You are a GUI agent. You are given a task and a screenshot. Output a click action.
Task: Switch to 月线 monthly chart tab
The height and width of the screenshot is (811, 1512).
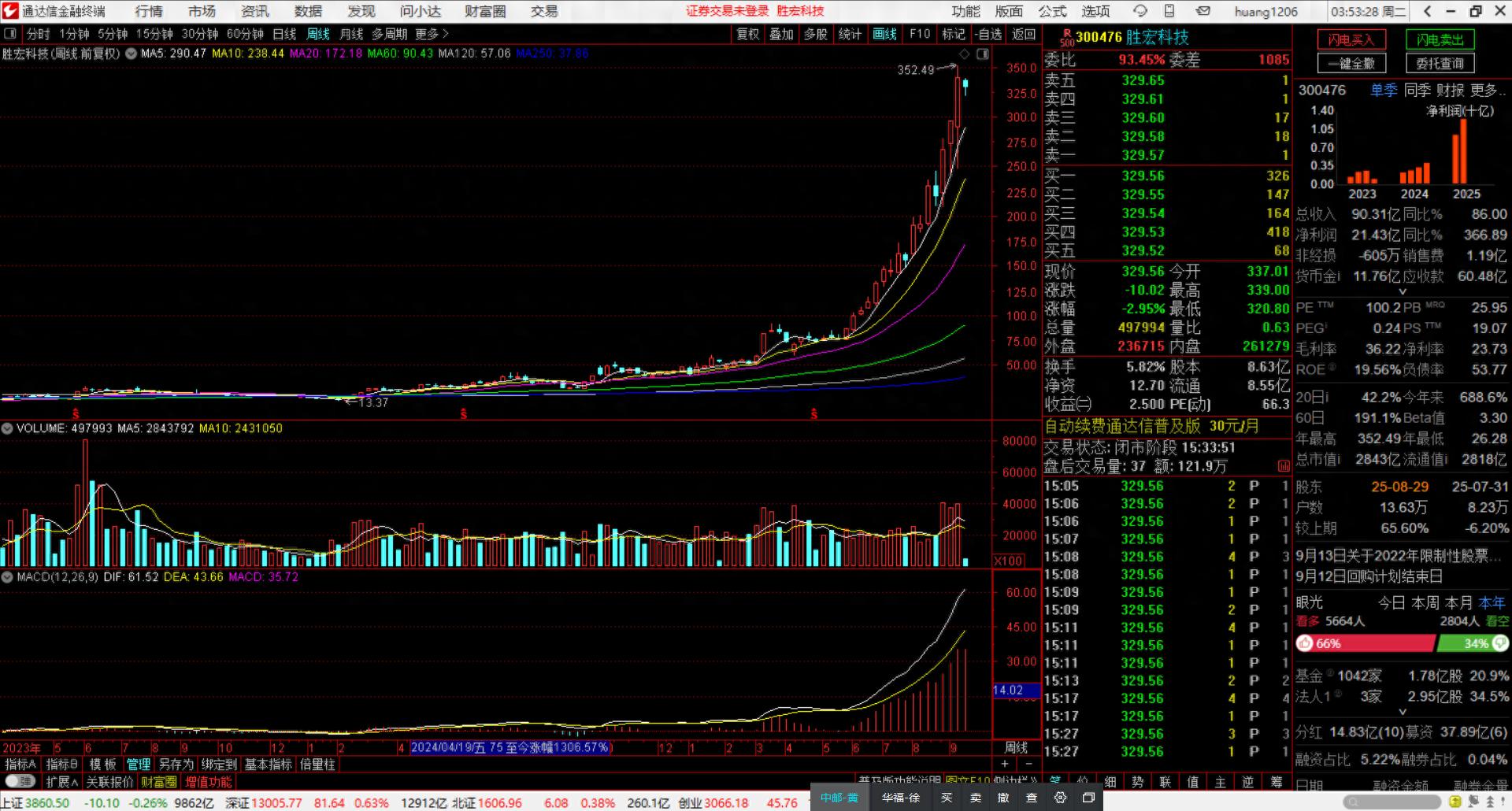[x=351, y=34]
